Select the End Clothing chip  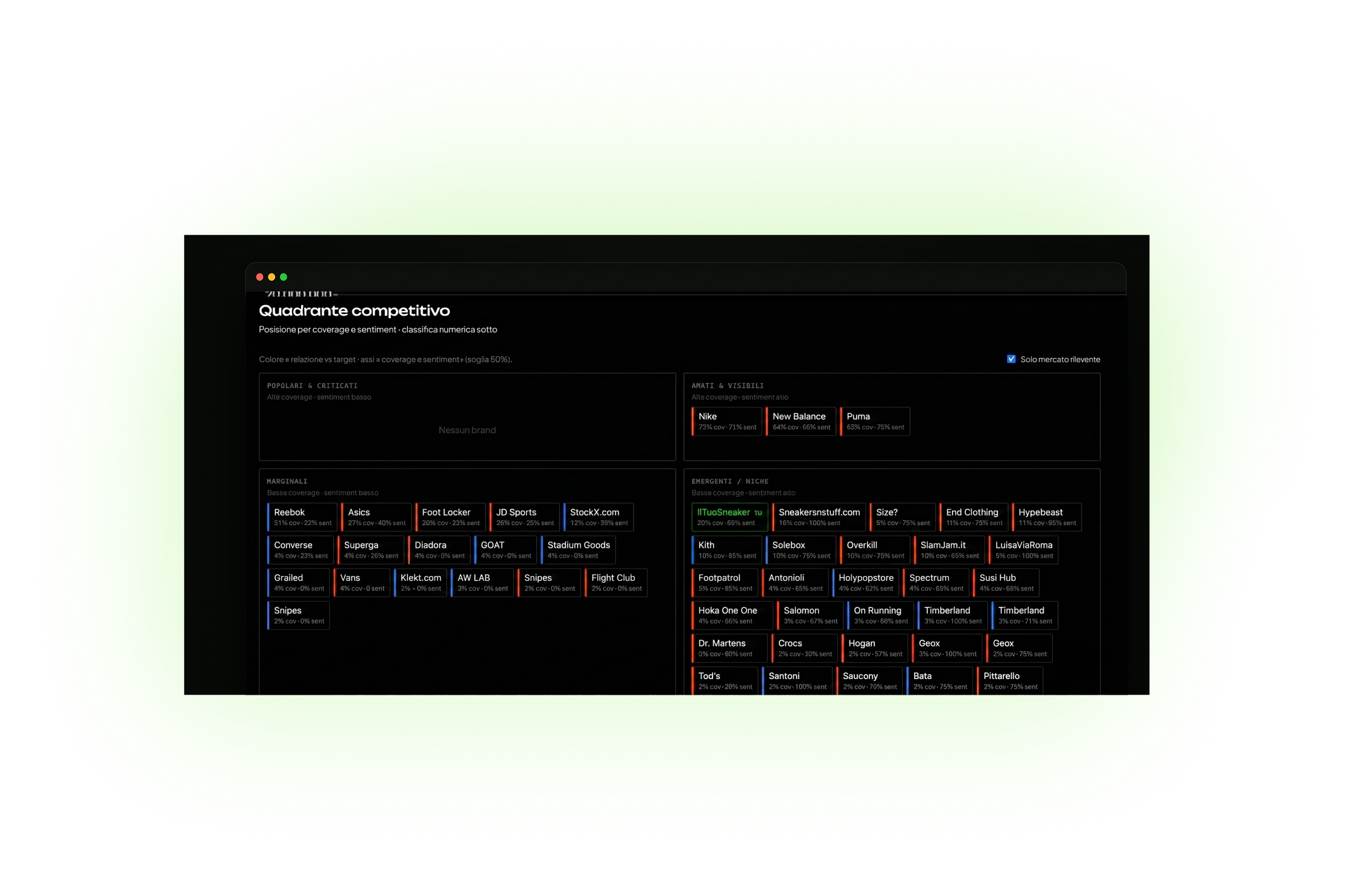(974, 517)
